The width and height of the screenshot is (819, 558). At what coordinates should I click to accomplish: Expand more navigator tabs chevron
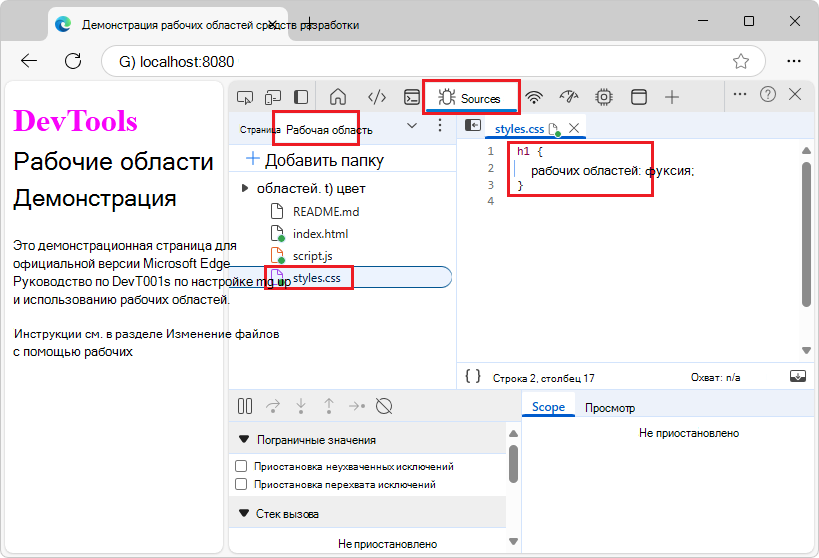coord(412,125)
